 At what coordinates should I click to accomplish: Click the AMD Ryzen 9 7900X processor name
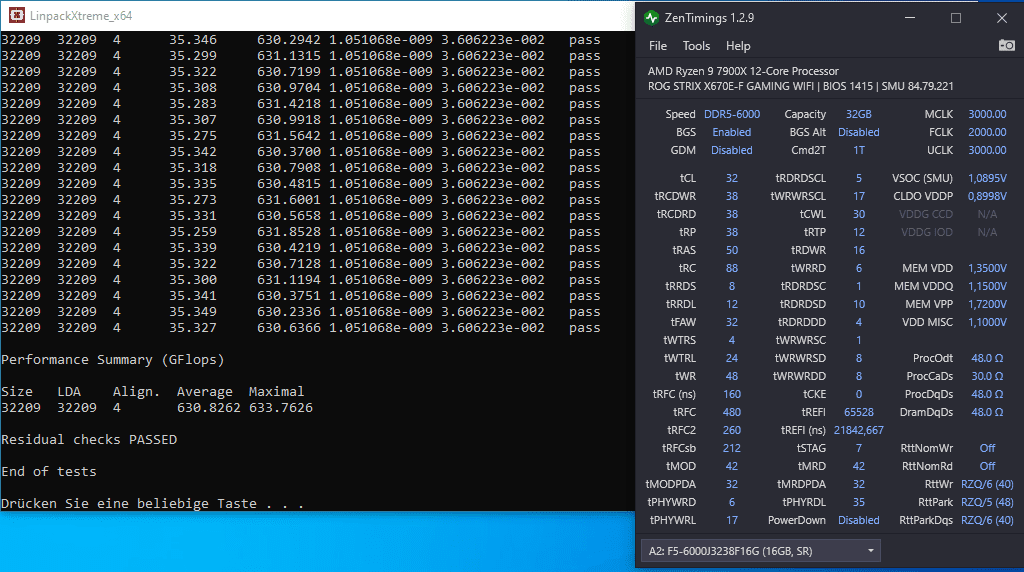point(743,71)
